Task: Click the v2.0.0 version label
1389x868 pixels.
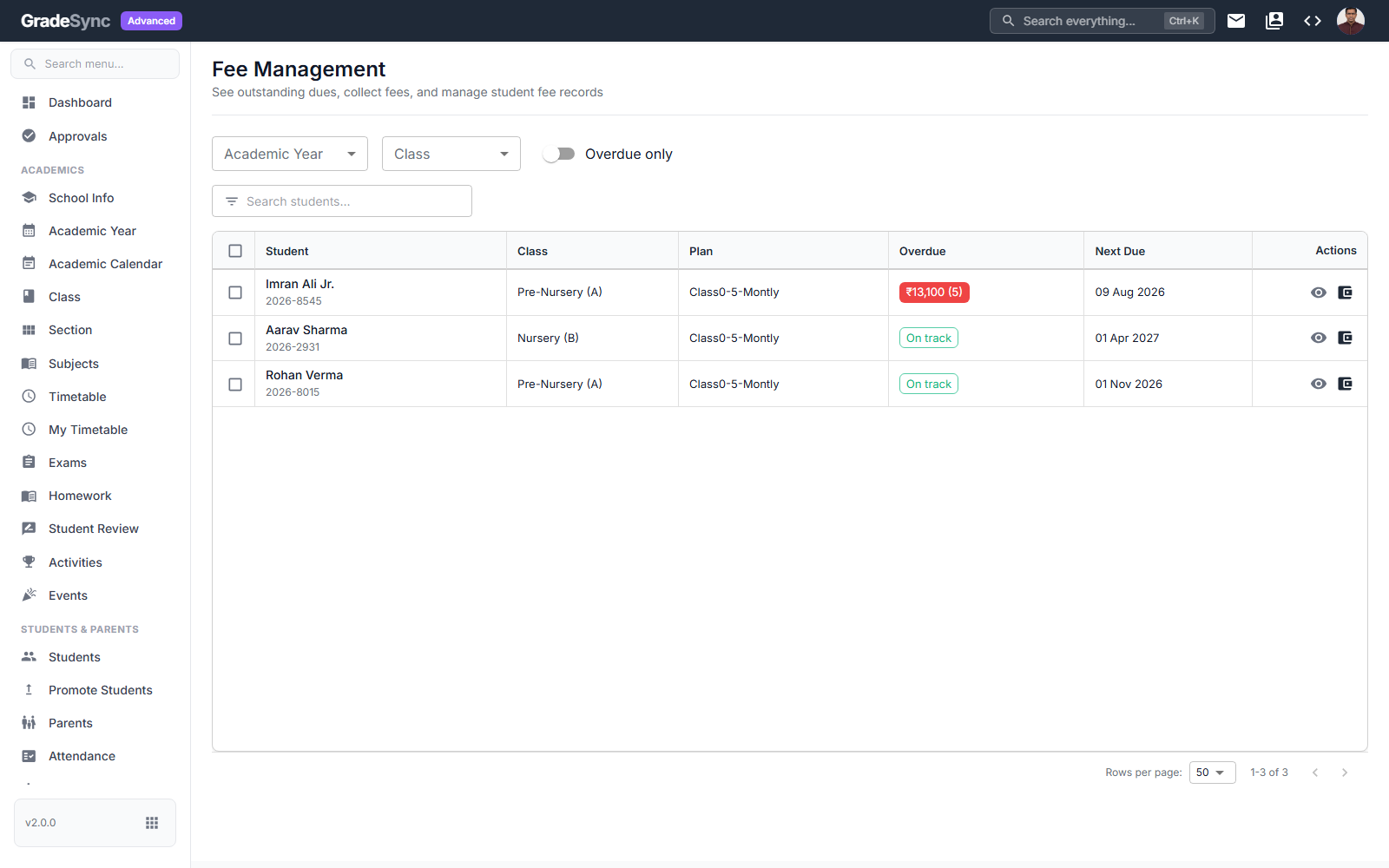Action: coord(41,823)
